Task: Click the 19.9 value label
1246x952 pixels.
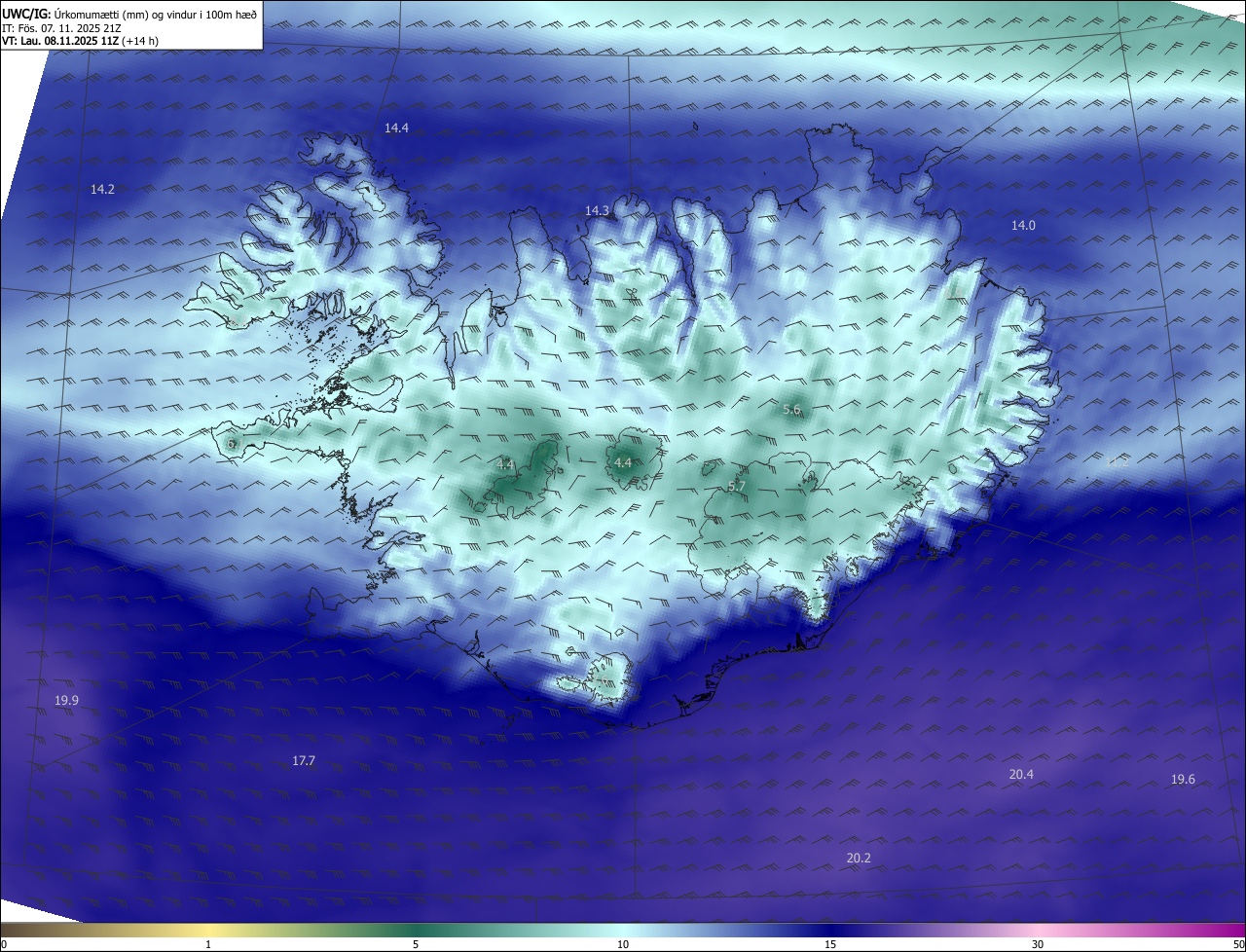Action: tap(66, 700)
